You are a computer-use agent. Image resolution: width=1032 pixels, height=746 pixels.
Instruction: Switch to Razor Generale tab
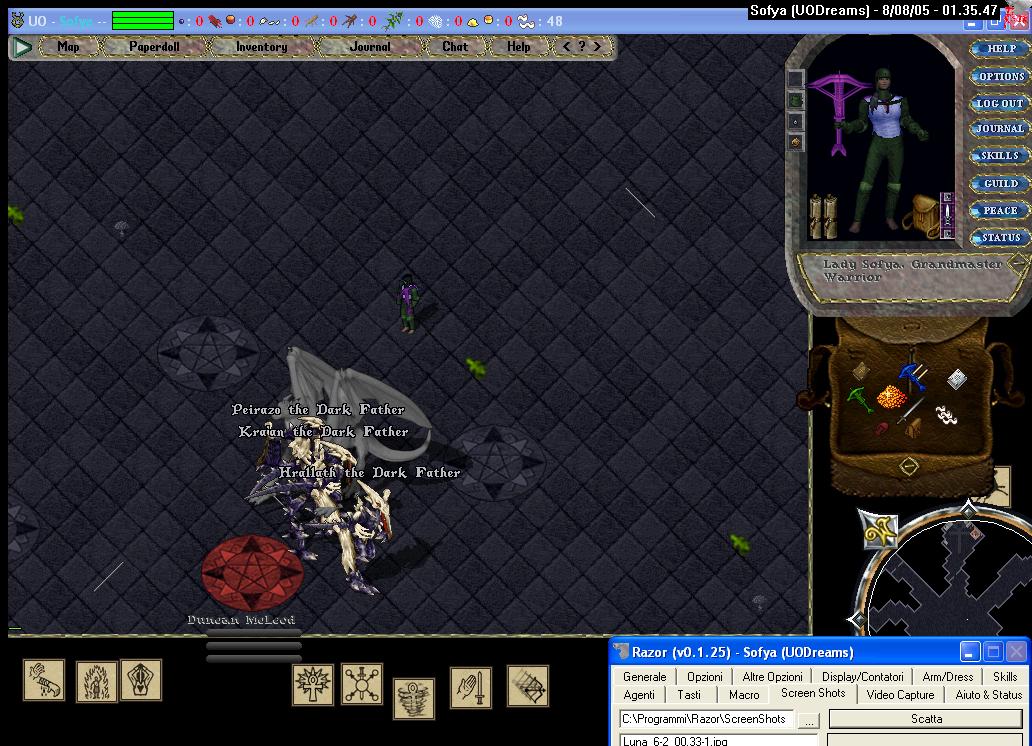click(x=644, y=676)
